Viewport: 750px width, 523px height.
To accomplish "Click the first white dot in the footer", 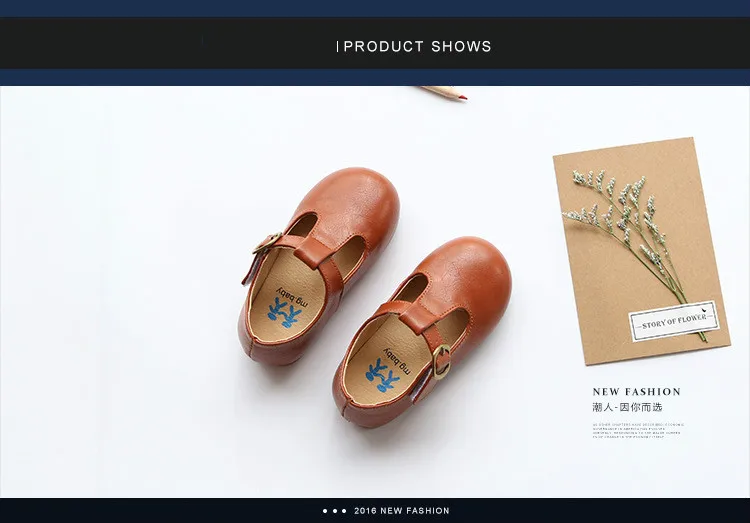I will pos(325,511).
